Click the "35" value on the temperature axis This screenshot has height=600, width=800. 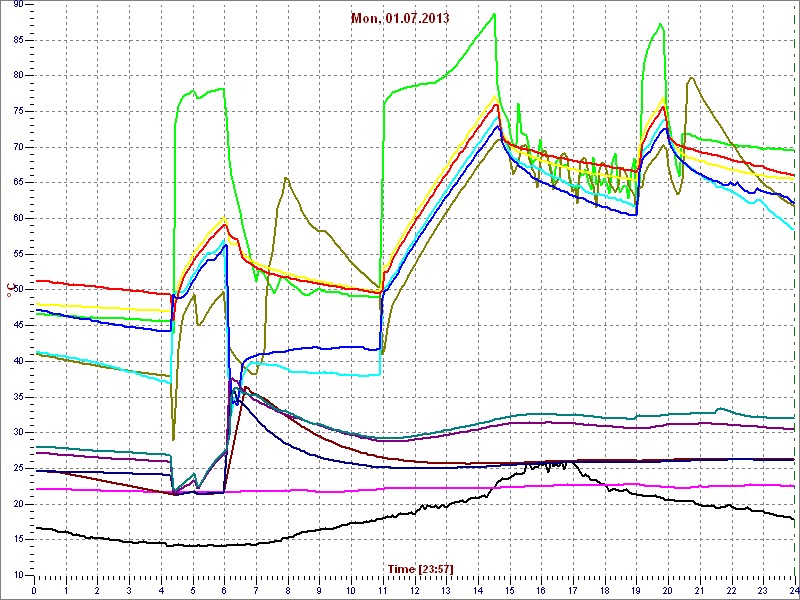tap(19, 397)
